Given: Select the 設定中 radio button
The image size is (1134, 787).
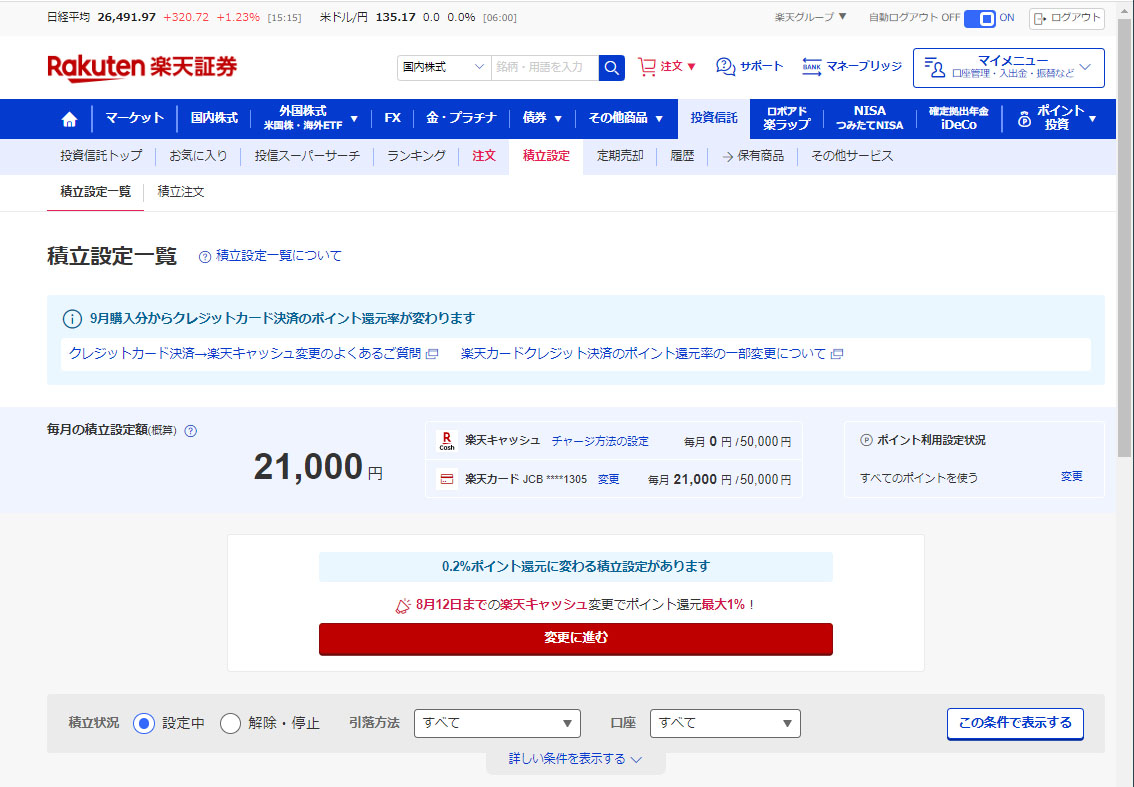Looking at the screenshot, I should click(144, 723).
